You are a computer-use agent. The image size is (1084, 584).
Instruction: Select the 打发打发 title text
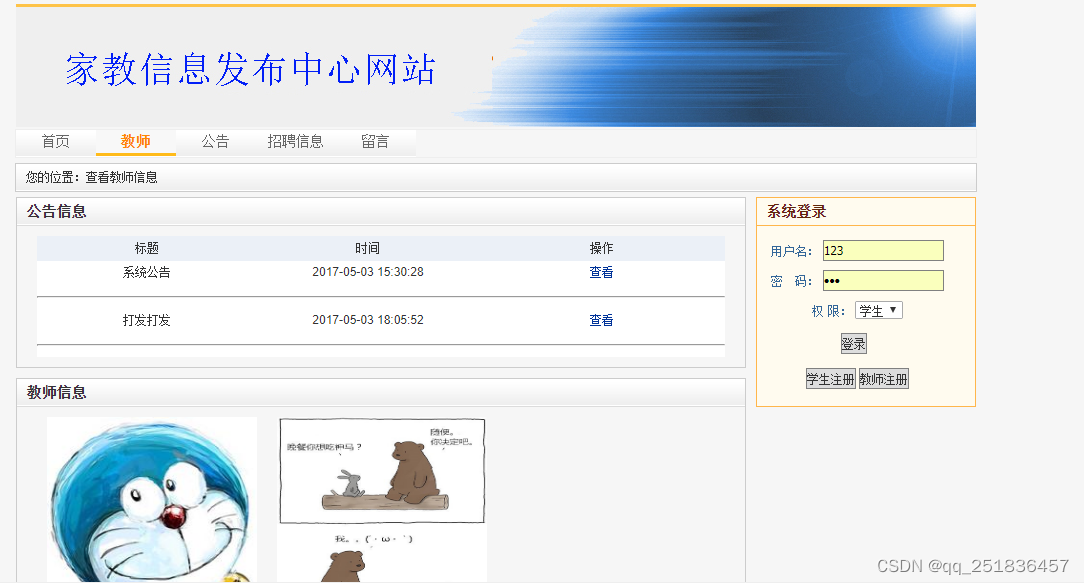(147, 320)
